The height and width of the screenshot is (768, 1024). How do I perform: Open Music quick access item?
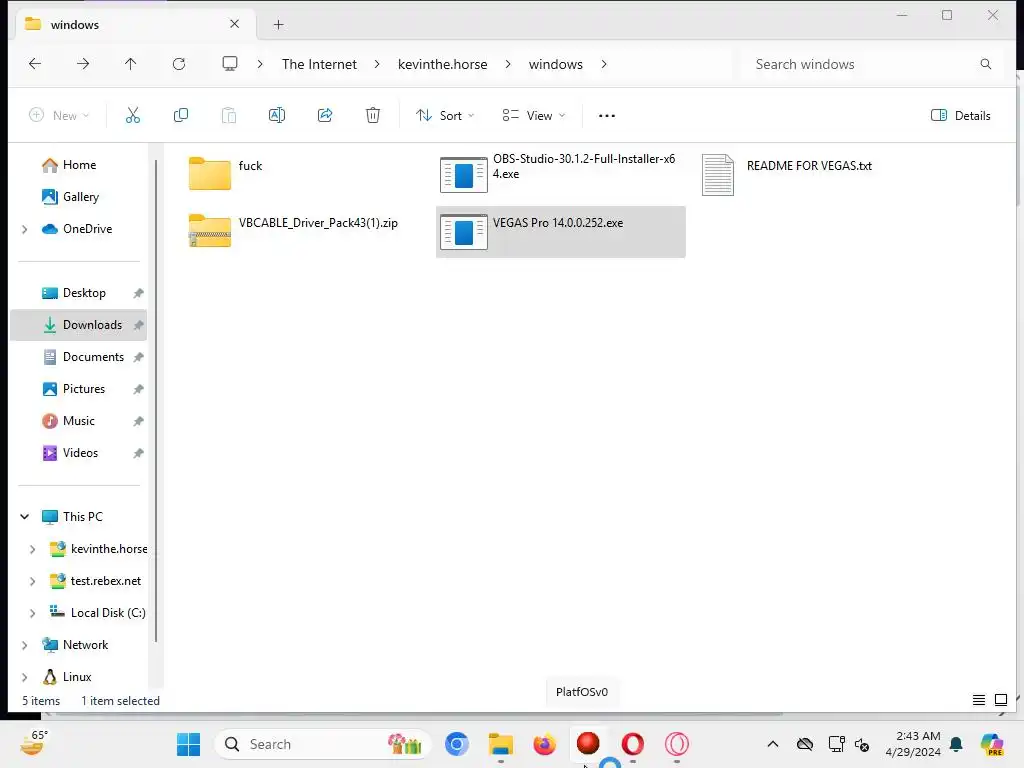pyautogui.click(x=78, y=421)
